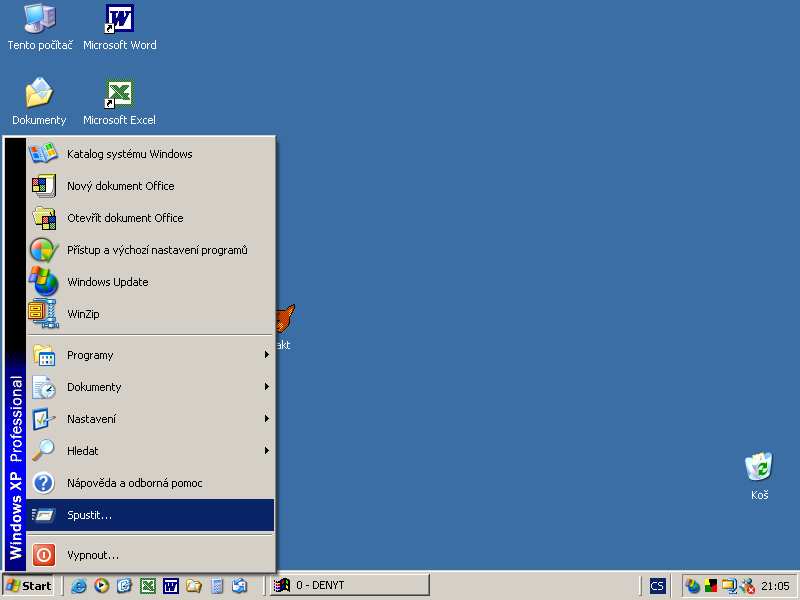
Task: Open folder icon in Quick Launch
Action: point(193,585)
